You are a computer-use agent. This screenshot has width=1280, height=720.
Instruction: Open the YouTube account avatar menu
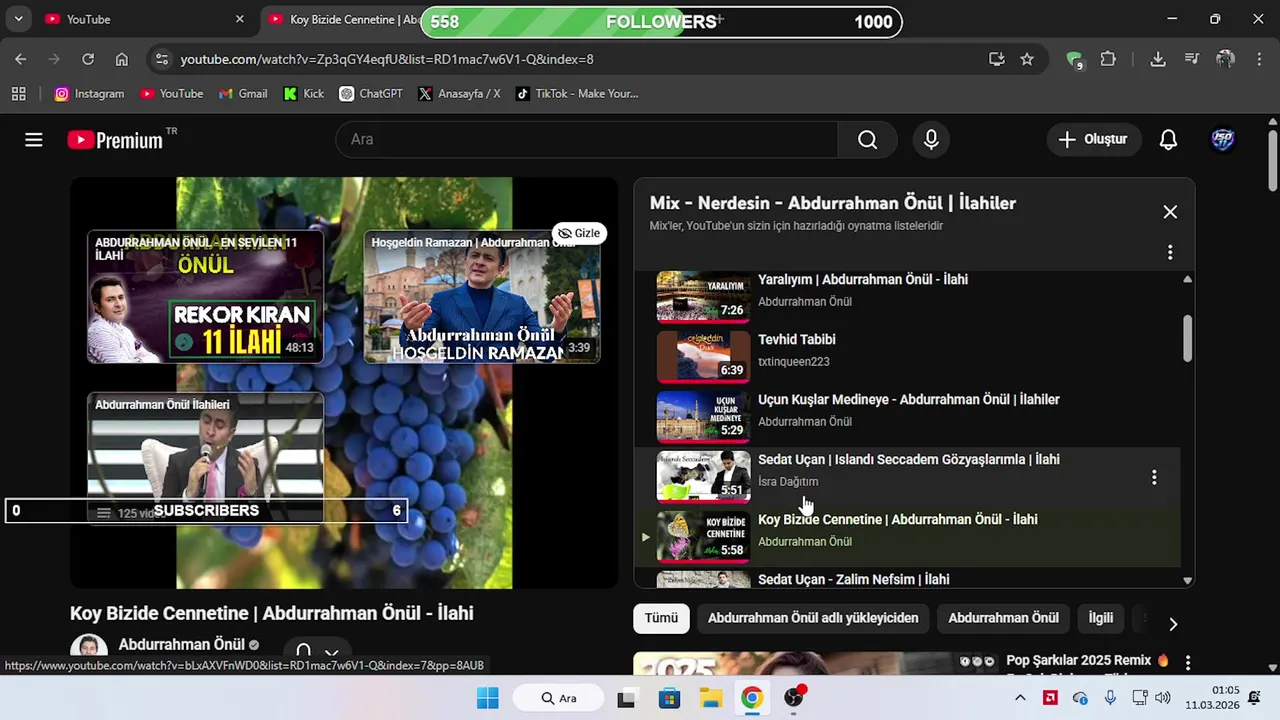pyautogui.click(x=1223, y=140)
